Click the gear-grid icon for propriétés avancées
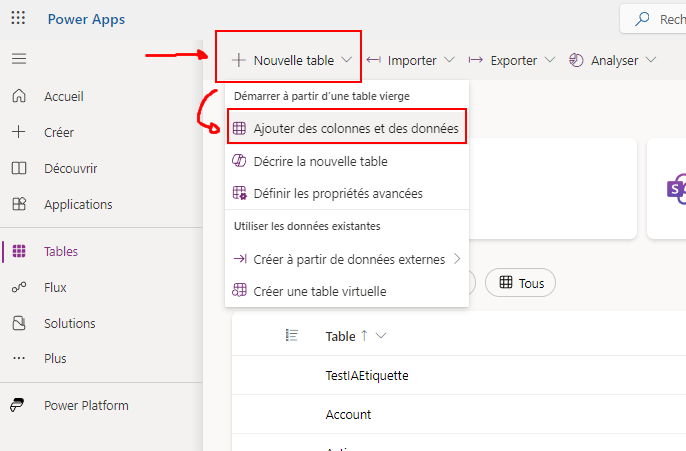686x451 pixels. [x=239, y=193]
